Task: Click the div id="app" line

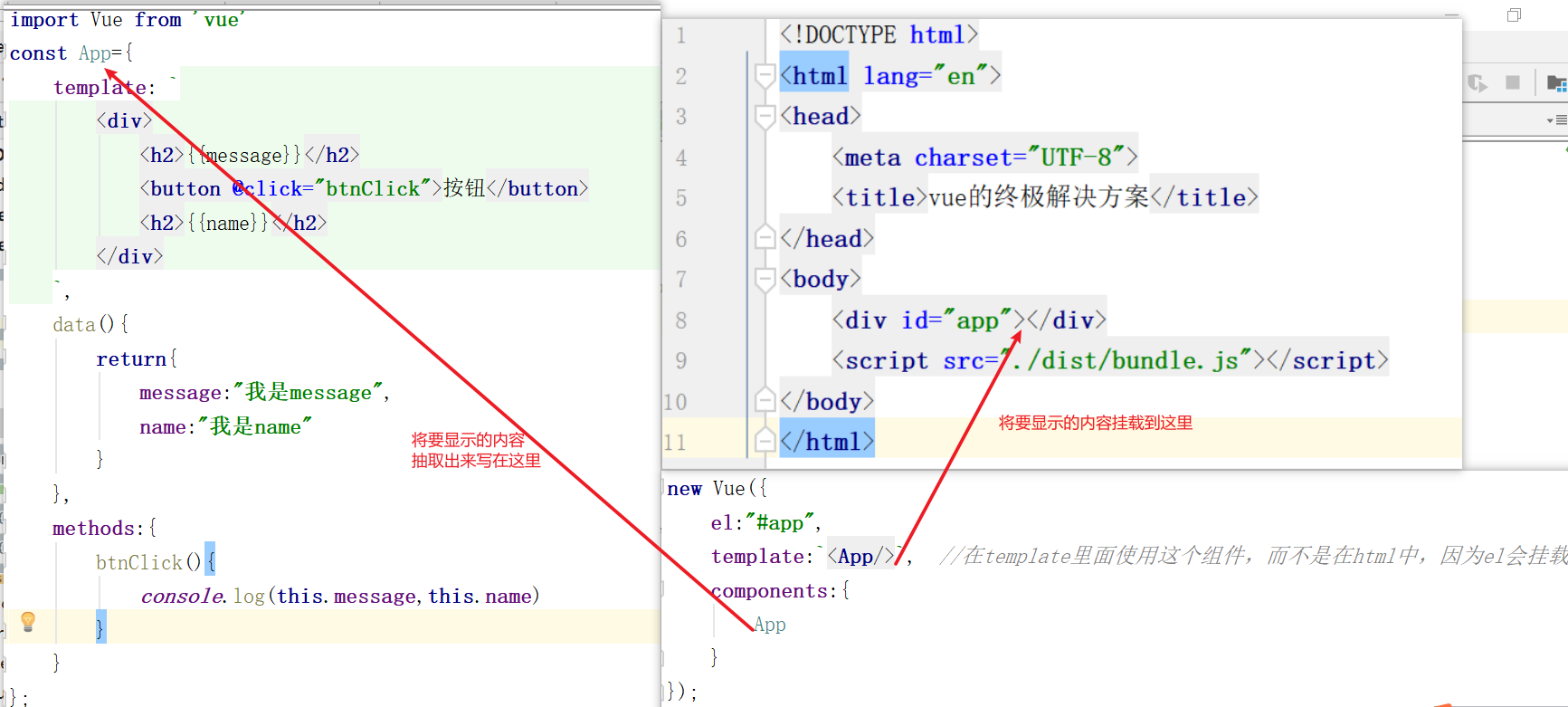Action: pos(969,320)
